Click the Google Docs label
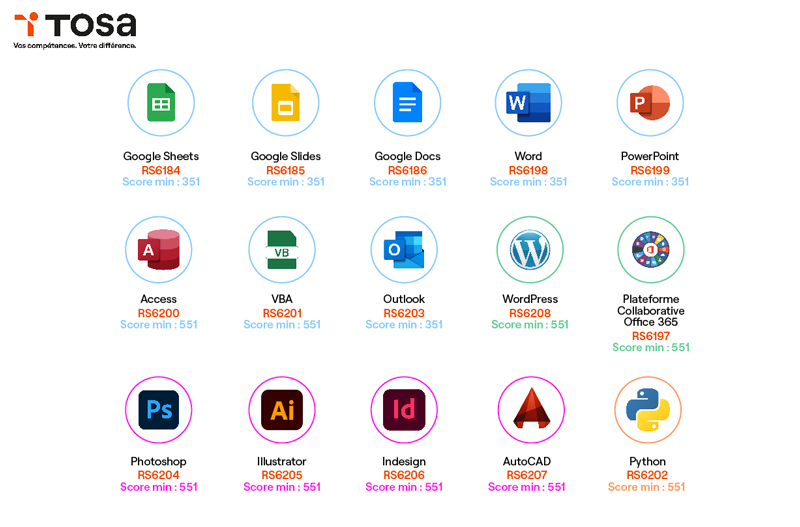The width and height of the screenshot is (800, 527). (408, 157)
